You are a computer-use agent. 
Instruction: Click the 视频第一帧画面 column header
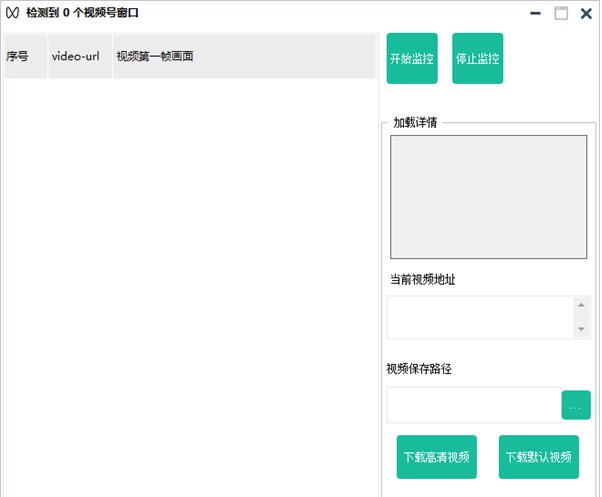coord(155,57)
